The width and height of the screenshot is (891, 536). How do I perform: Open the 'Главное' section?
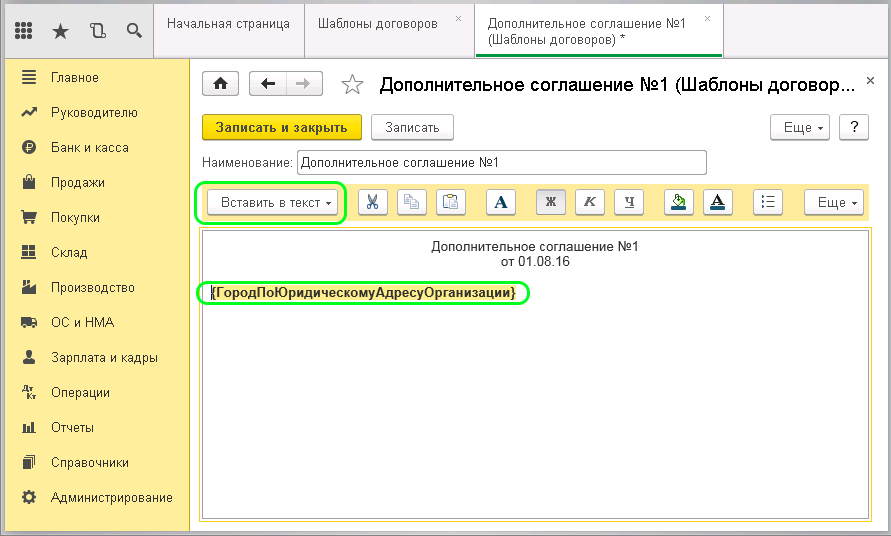click(x=97, y=77)
